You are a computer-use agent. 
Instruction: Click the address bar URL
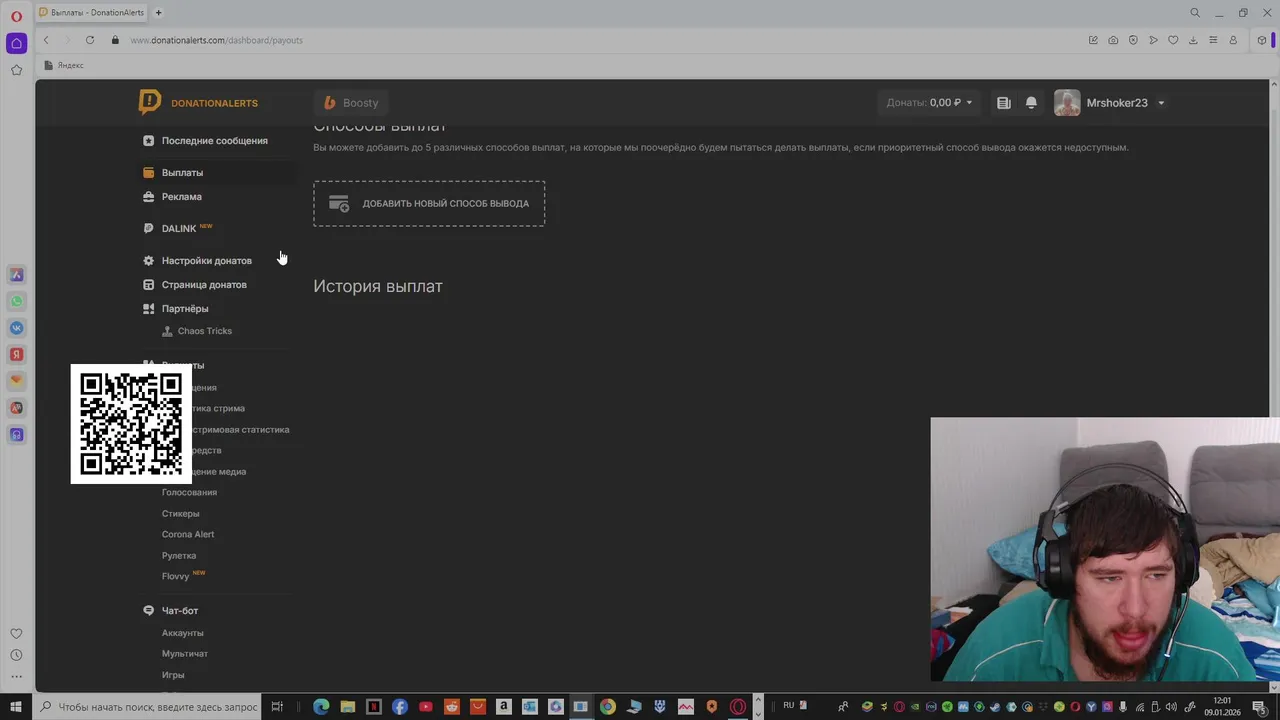[x=216, y=40]
